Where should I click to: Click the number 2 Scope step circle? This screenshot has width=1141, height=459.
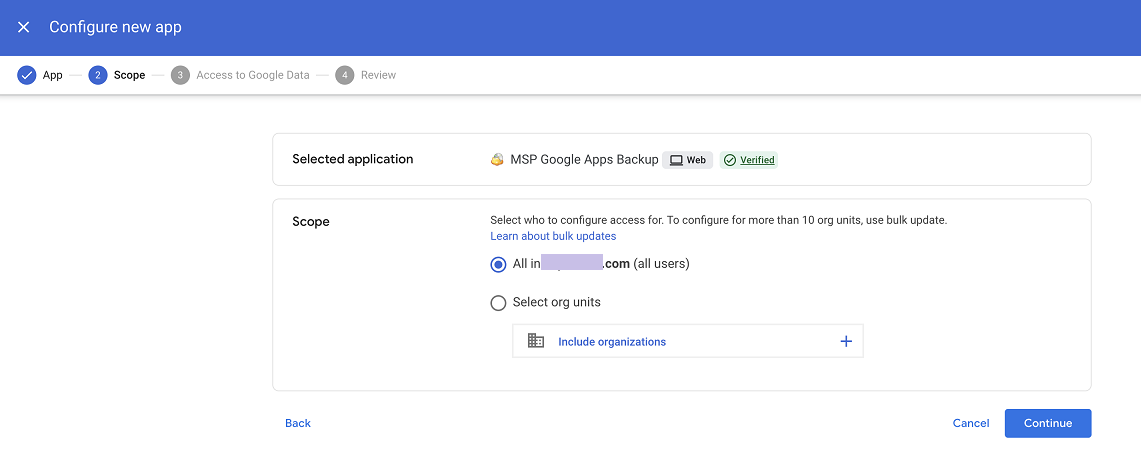click(x=98, y=75)
